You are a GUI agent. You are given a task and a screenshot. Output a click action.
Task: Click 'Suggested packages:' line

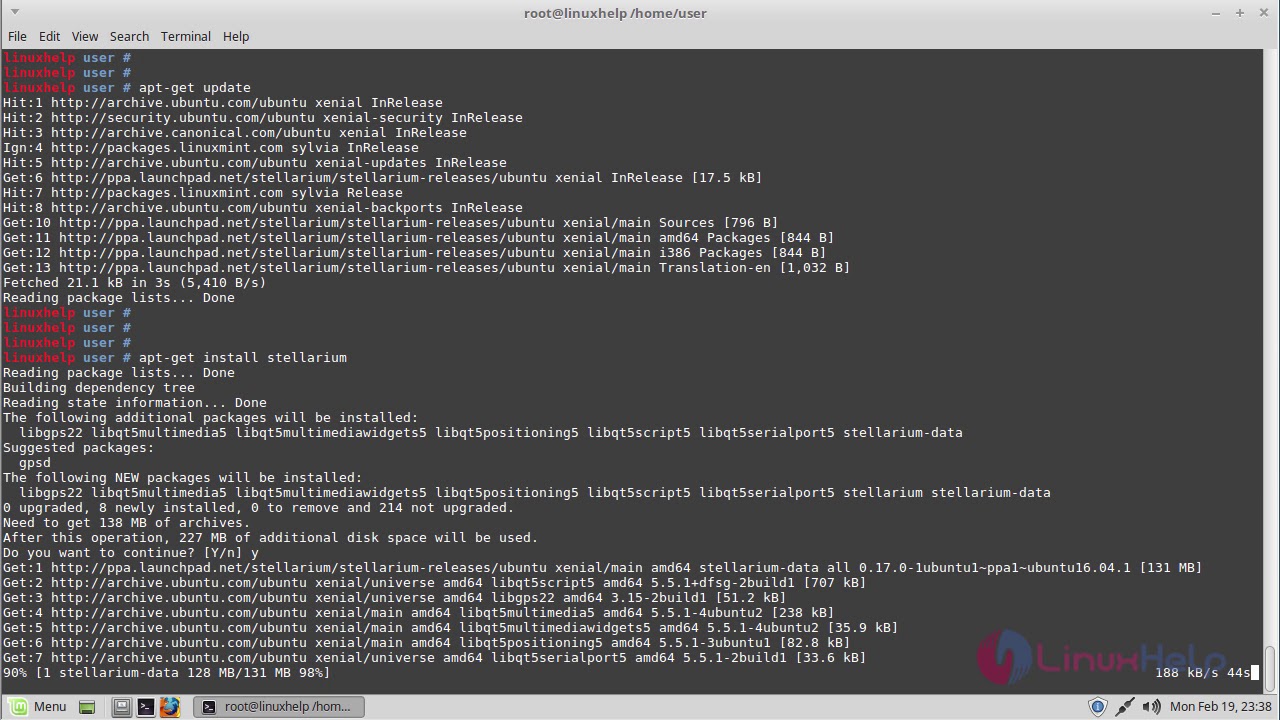point(79,447)
